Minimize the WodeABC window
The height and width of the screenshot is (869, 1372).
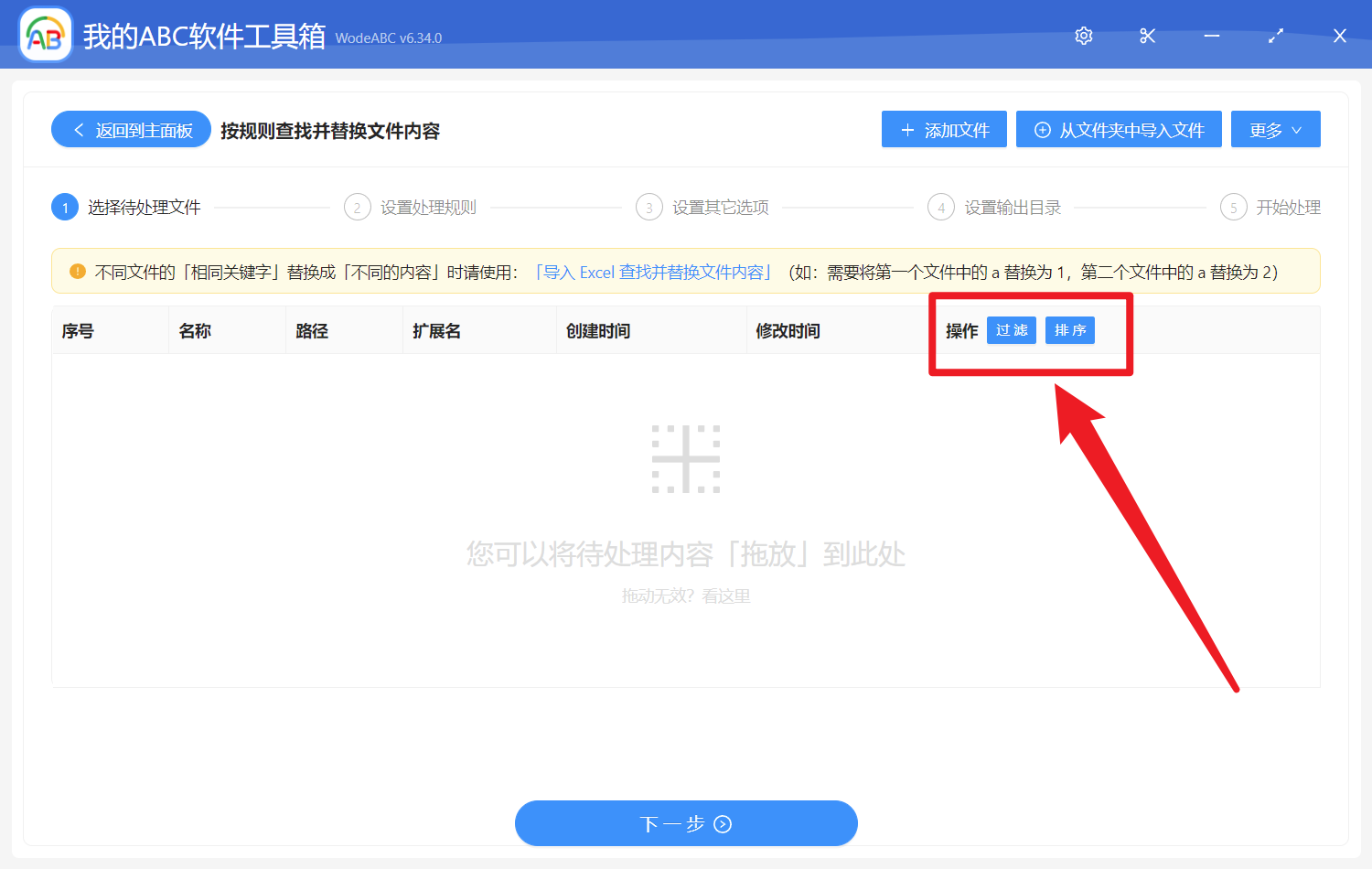click(x=1212, y=36)
